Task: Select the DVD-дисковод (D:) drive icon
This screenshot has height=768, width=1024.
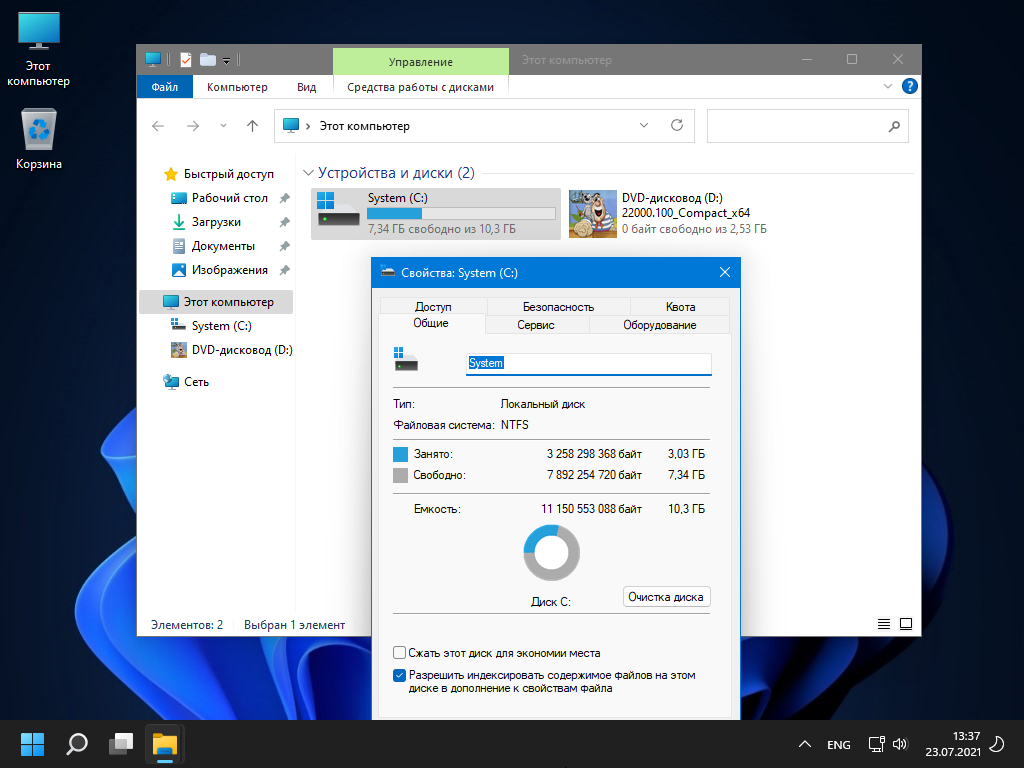Action: (x=593, y=214)
